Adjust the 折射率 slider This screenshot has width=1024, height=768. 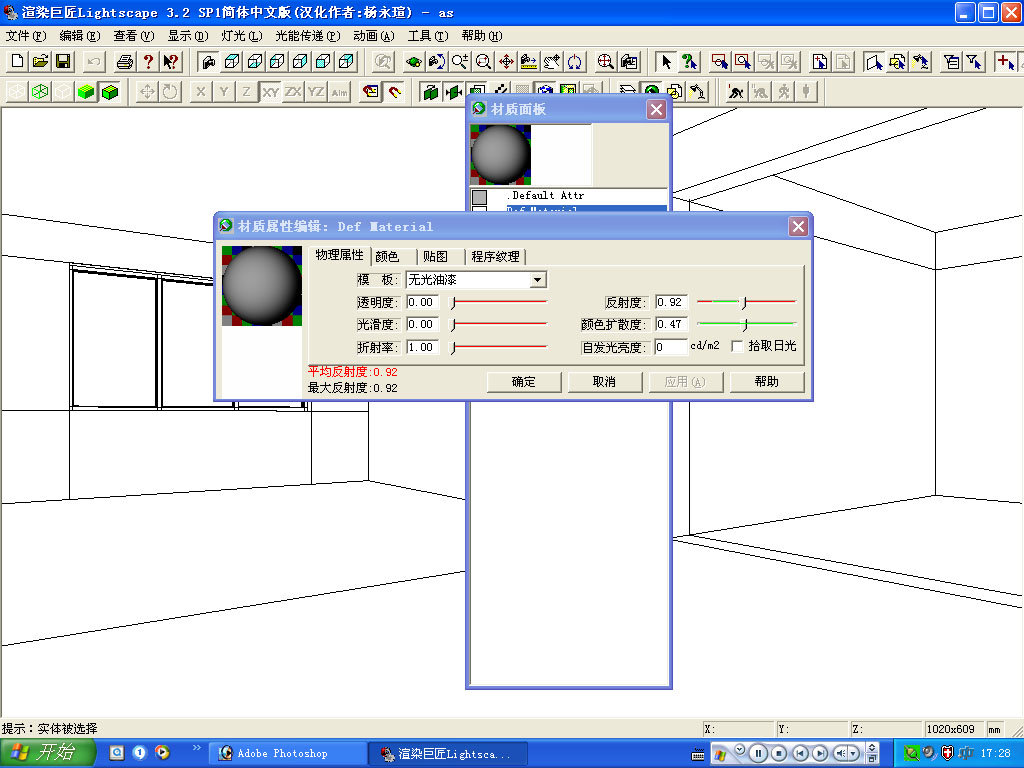click(x=500, y=347)
